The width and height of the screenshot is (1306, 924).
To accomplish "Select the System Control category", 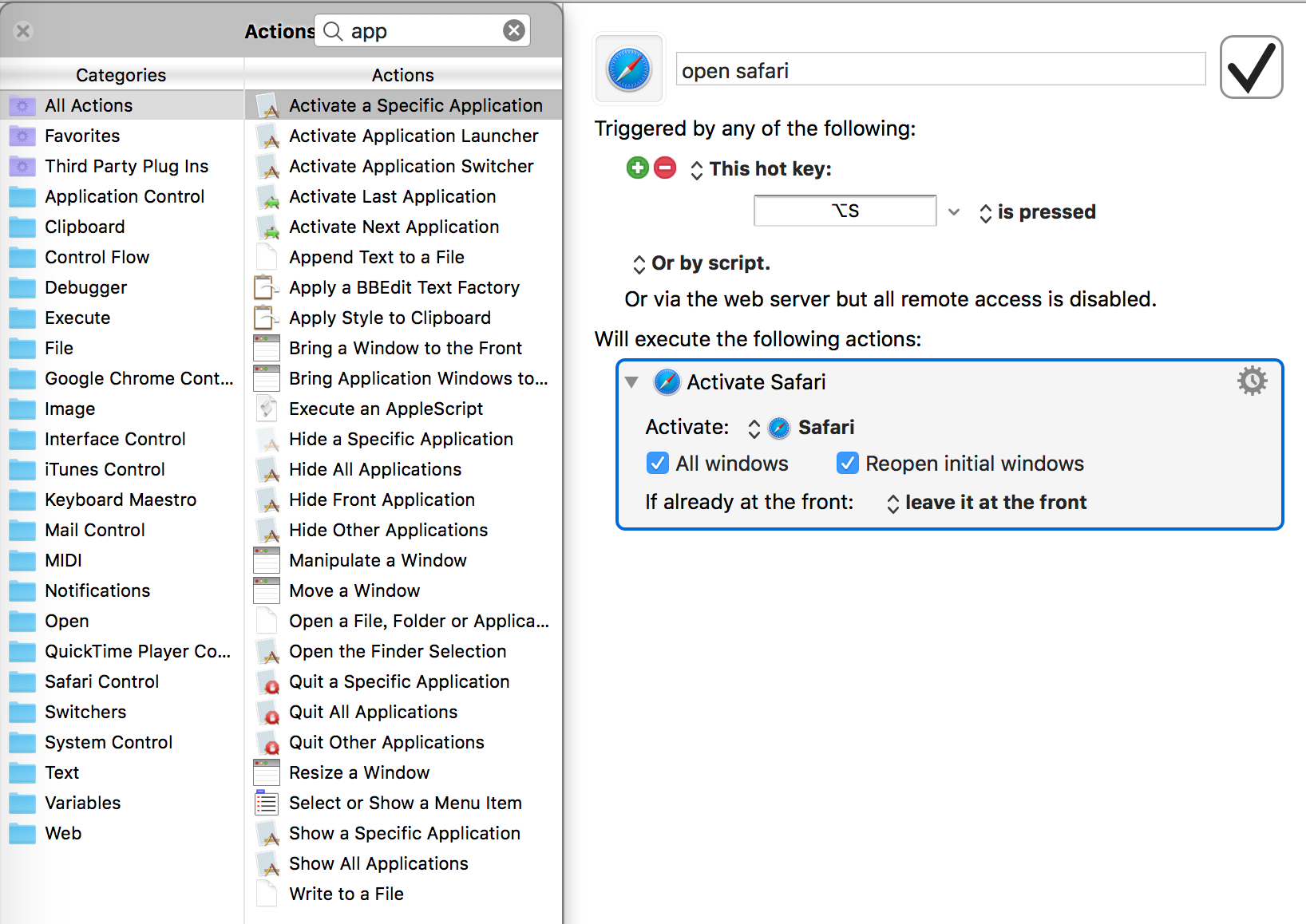I will click(122, 742).
